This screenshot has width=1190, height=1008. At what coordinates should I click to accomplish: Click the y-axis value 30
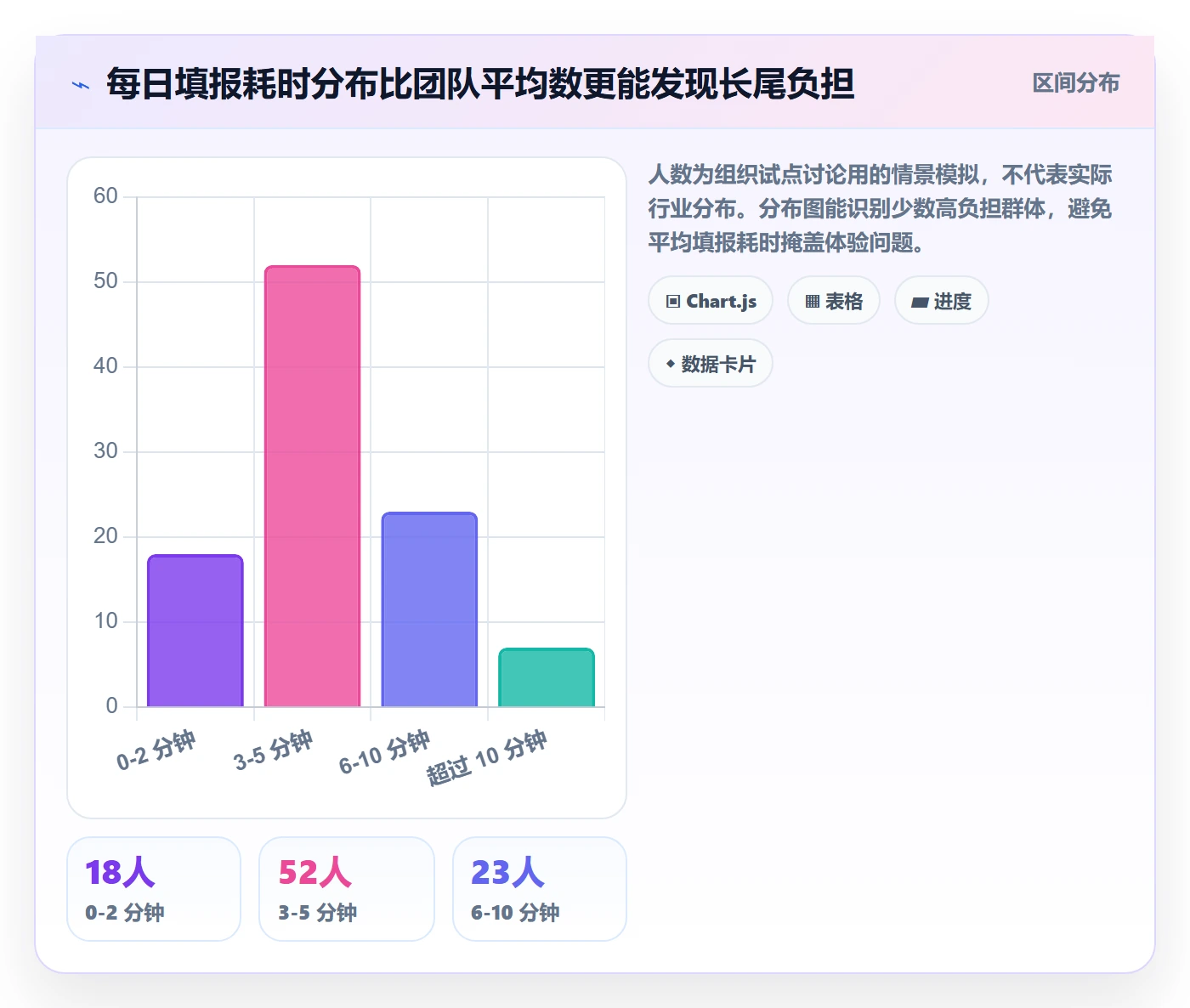(x=105, y=451)
